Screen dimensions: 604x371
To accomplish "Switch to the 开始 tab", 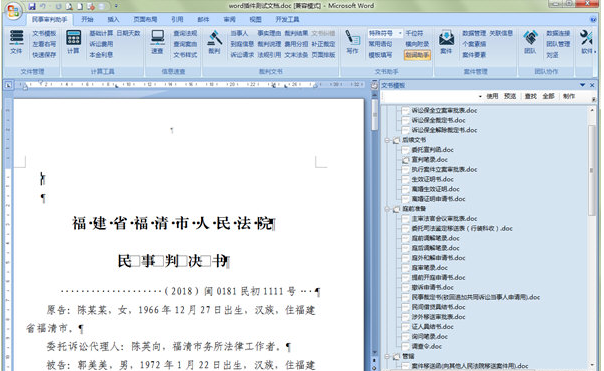I will 87,19.
